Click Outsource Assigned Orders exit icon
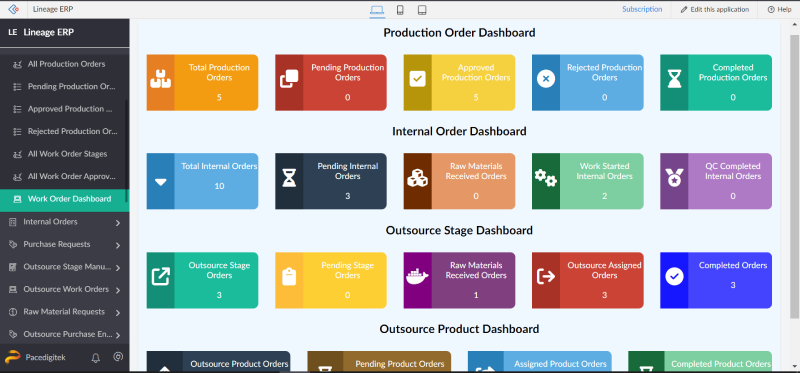Image resolution: width=800 pixels, height=373 pixels. [546, 277]
